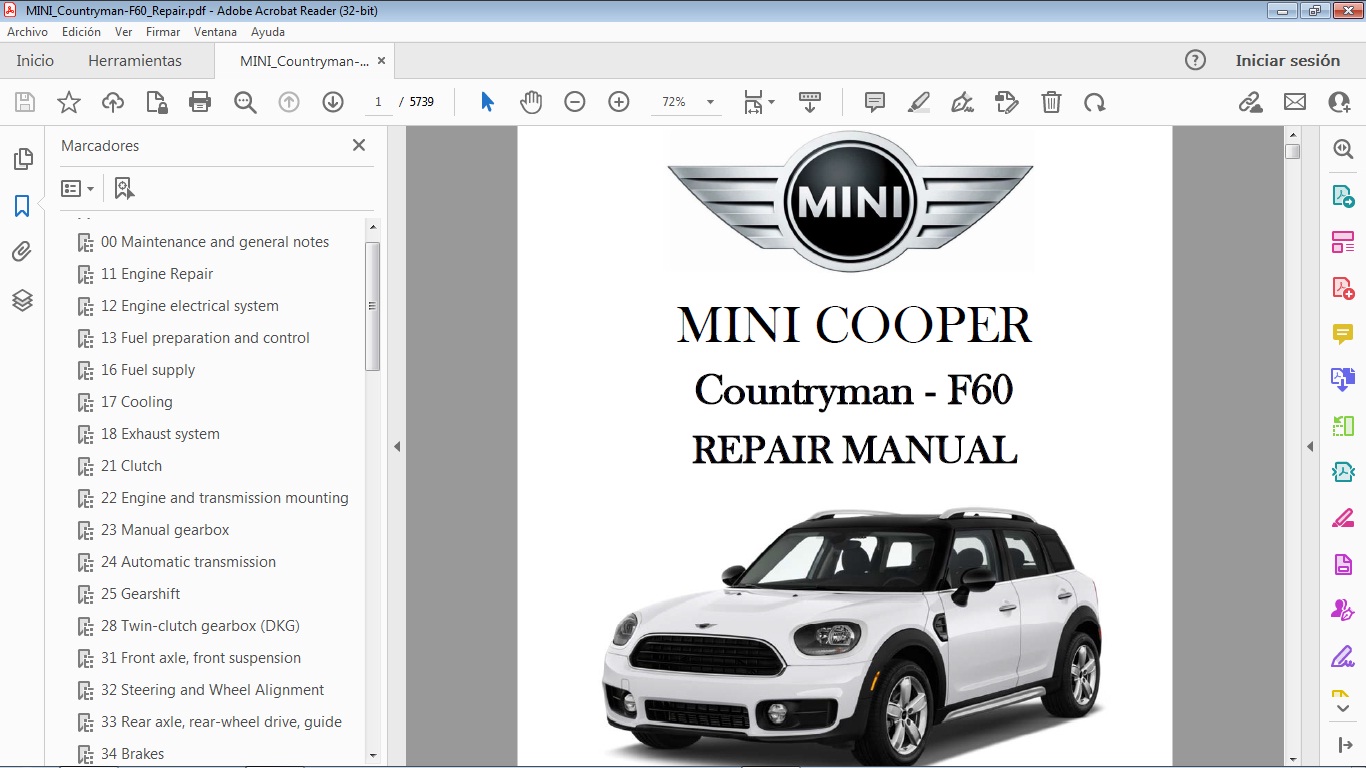Select the Highlight text tool
Screen dimensions: 1366x768
coord(918,101)
